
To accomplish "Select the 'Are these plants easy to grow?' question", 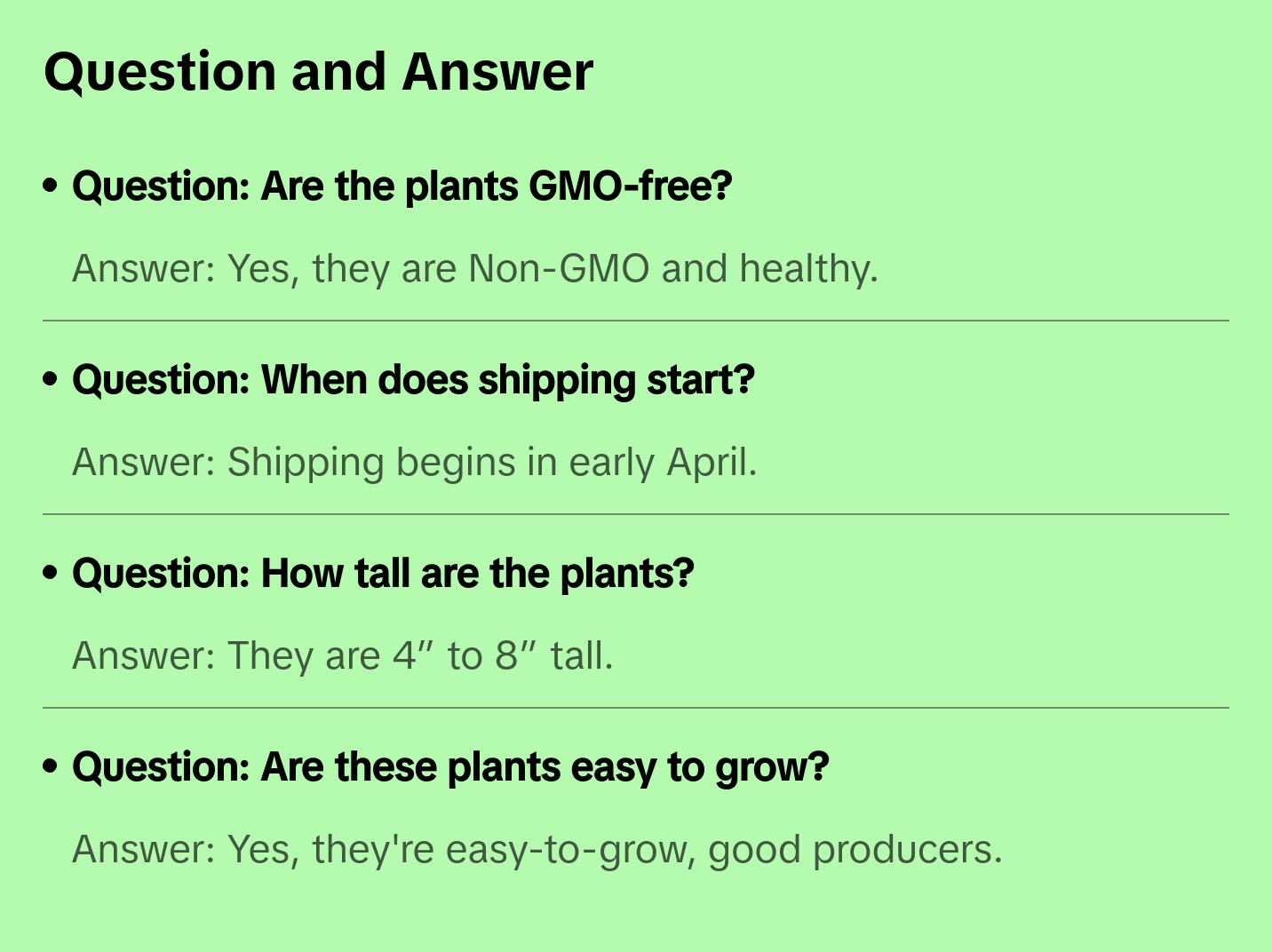I will click(450, 767).
